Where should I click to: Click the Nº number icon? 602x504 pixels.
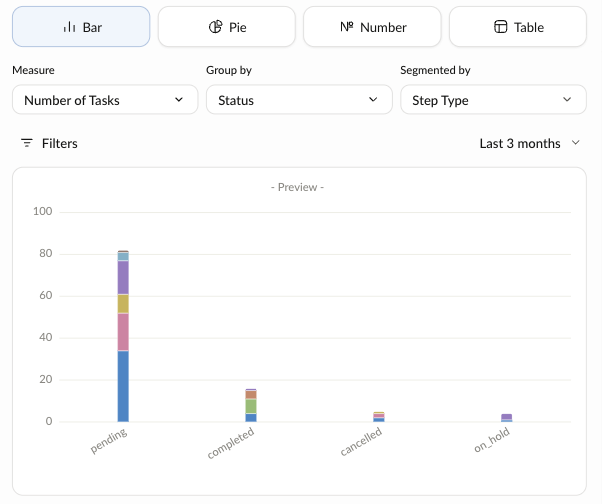pos(347,26)
